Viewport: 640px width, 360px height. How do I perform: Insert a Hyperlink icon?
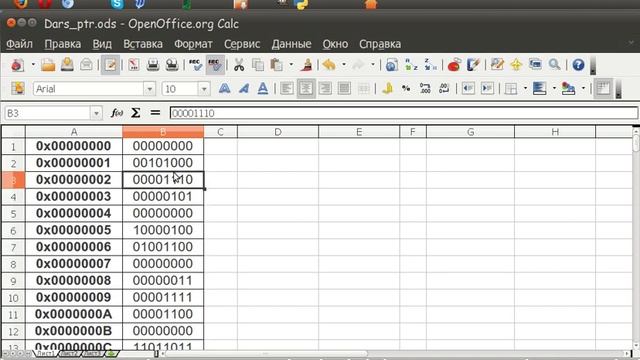[392, 65]
